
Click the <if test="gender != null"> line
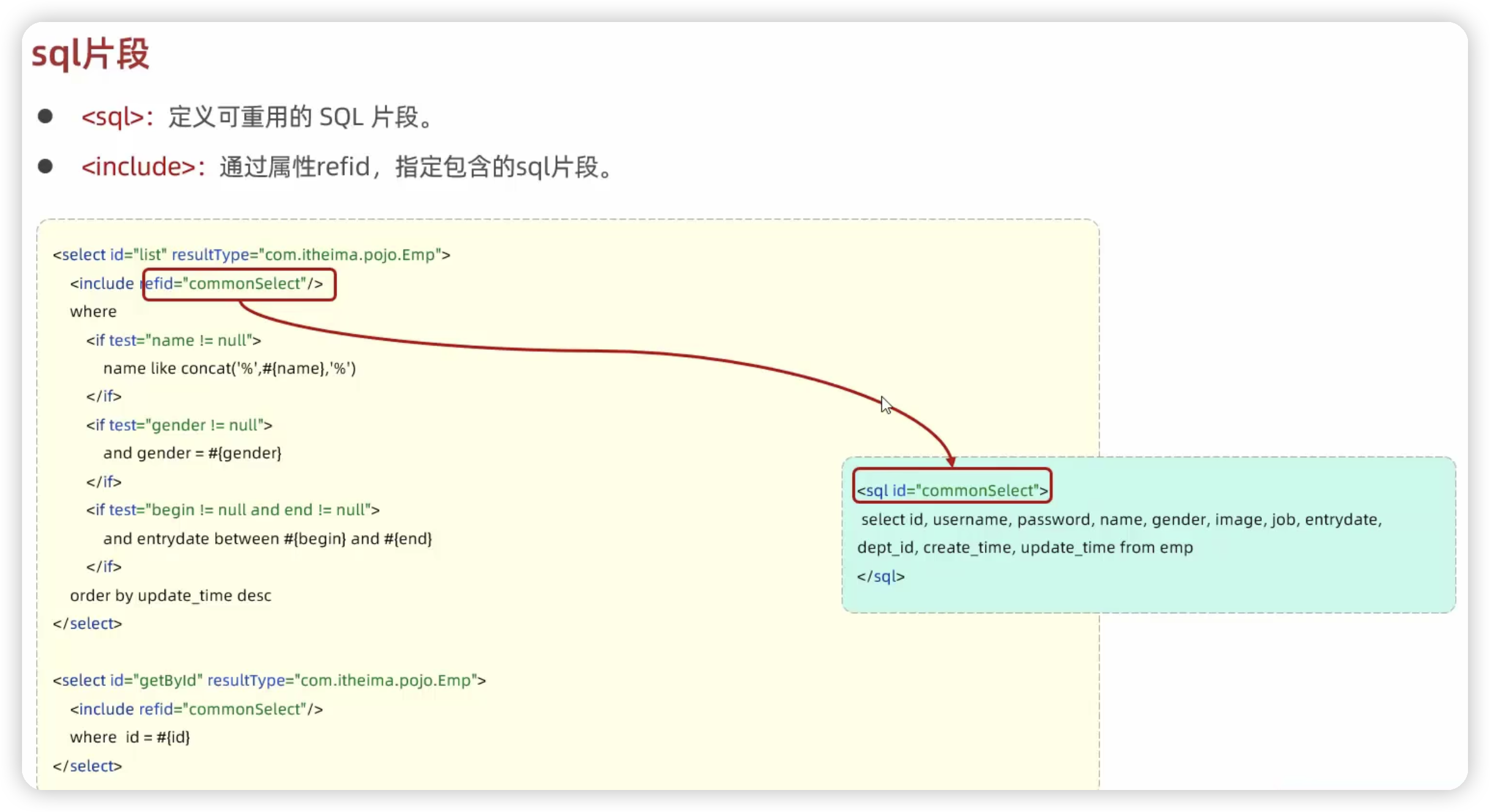[x=179, y=425]
